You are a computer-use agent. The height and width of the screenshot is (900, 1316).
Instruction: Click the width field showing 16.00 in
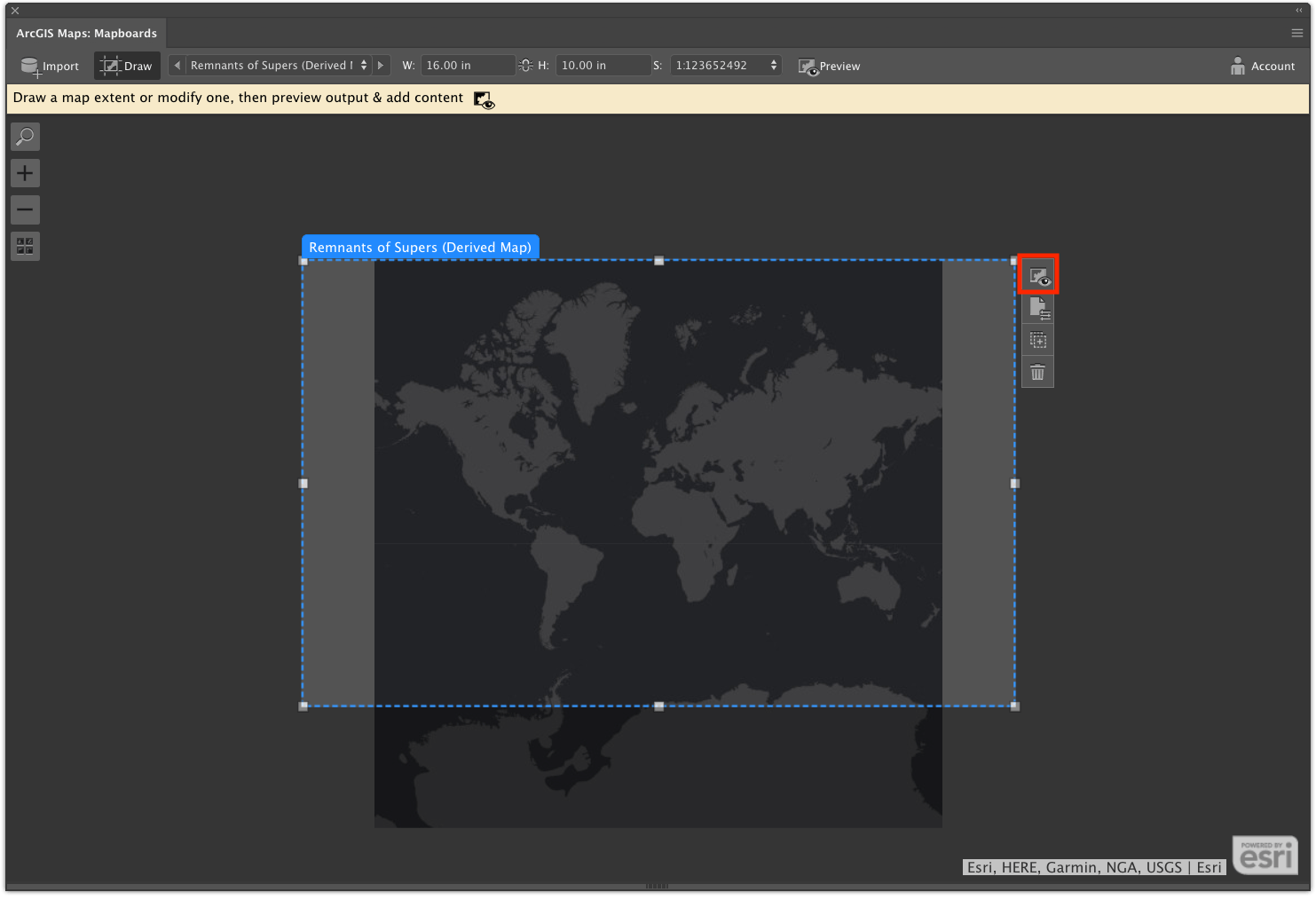click(468, 65)
